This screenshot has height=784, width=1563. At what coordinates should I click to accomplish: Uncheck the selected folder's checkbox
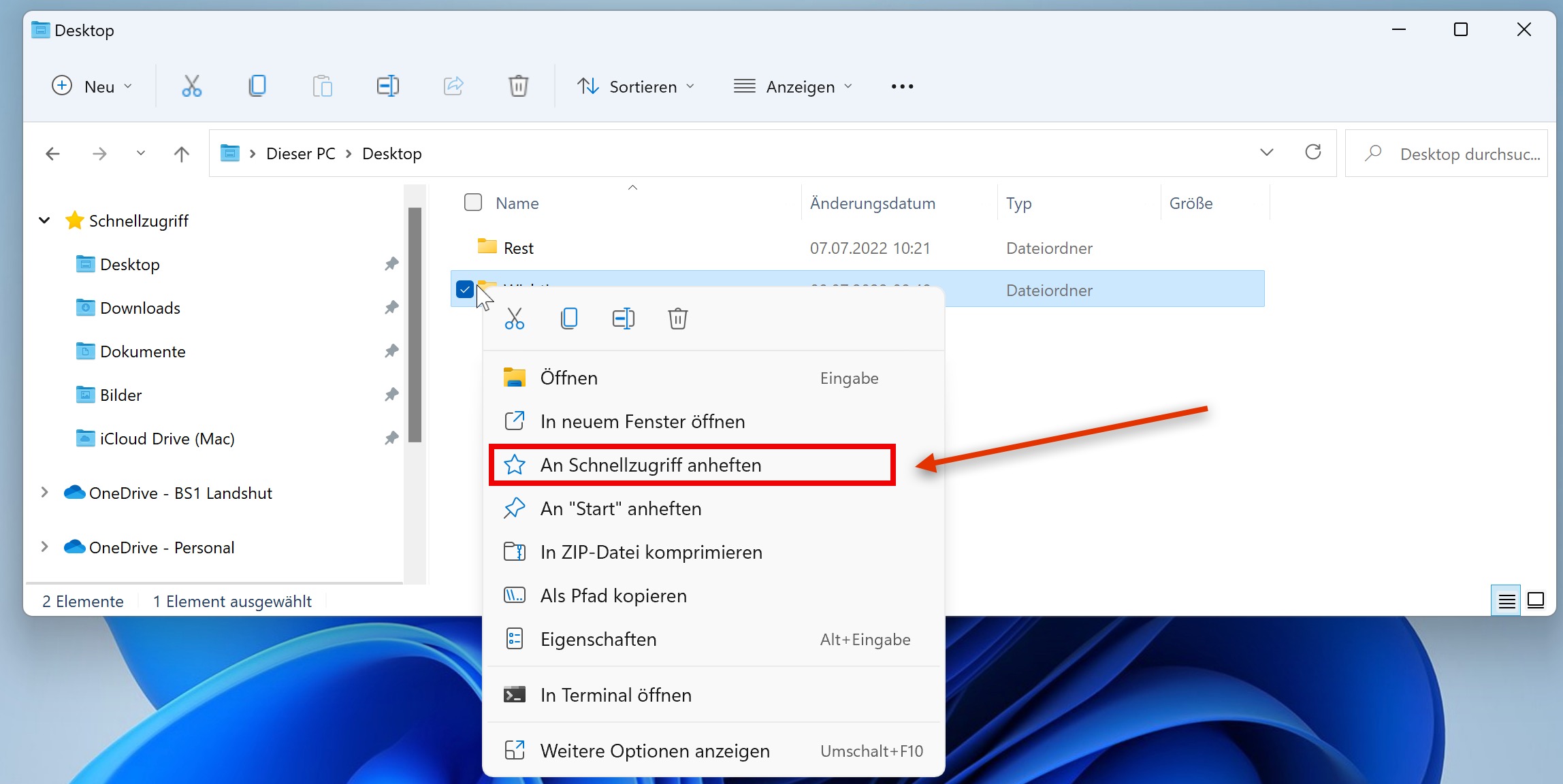(465, 289)
